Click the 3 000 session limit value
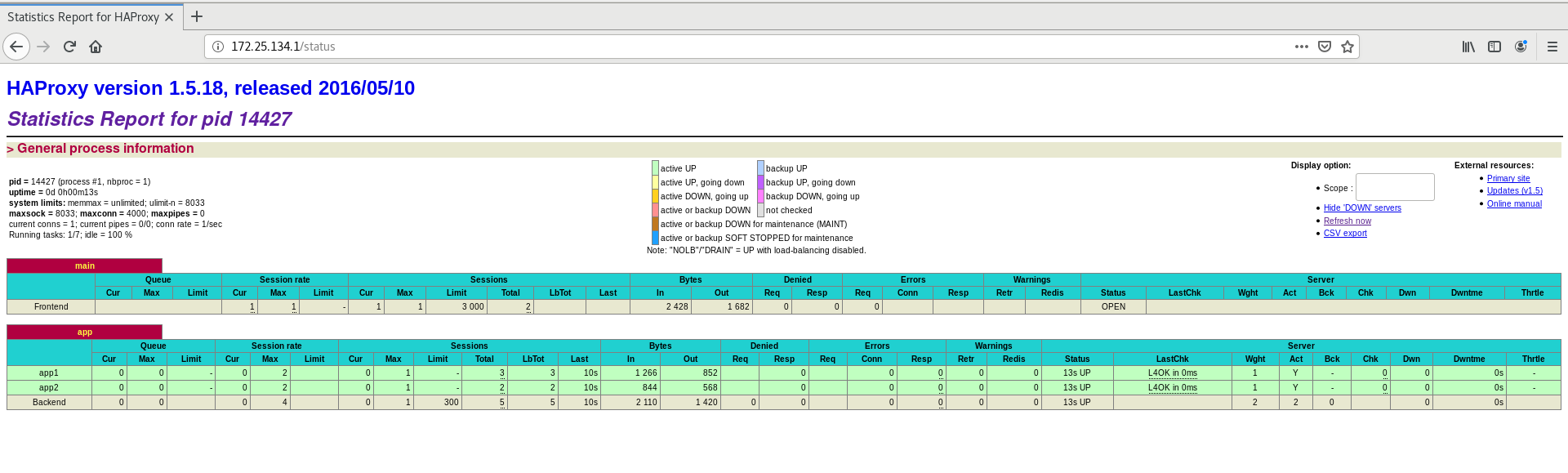 point(473,306)
